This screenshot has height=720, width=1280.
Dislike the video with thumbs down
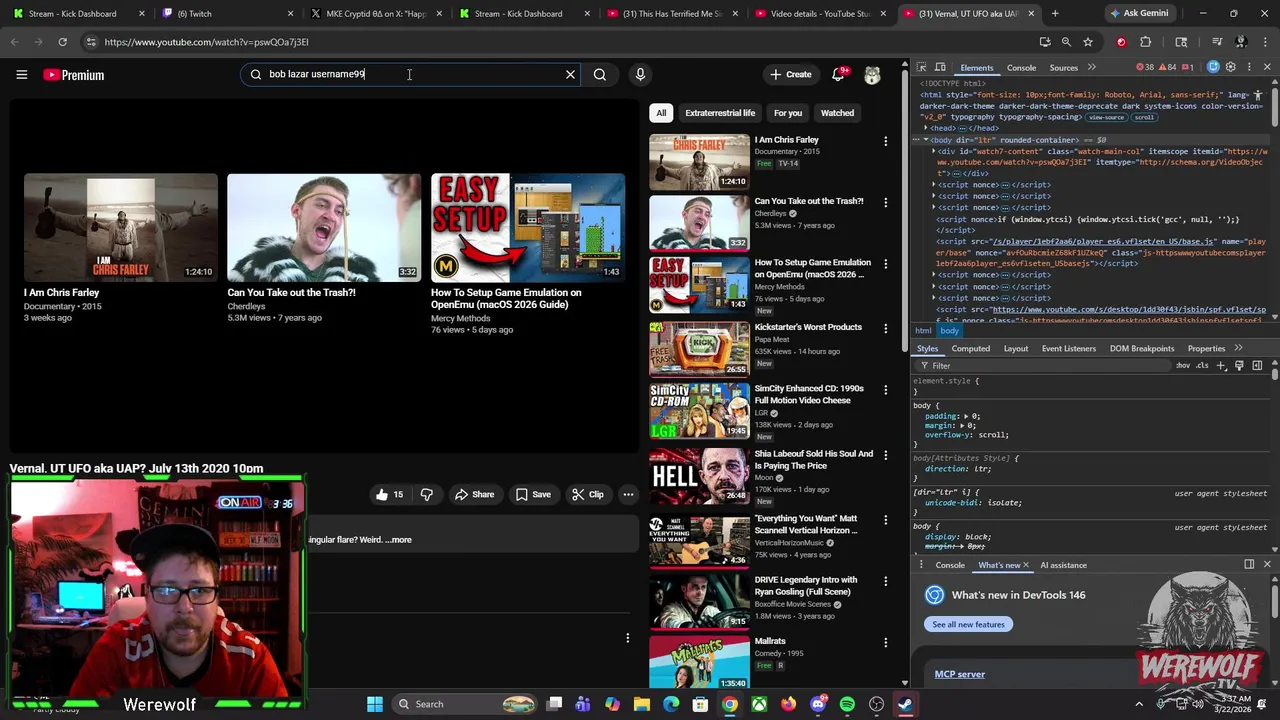[427, 494]
